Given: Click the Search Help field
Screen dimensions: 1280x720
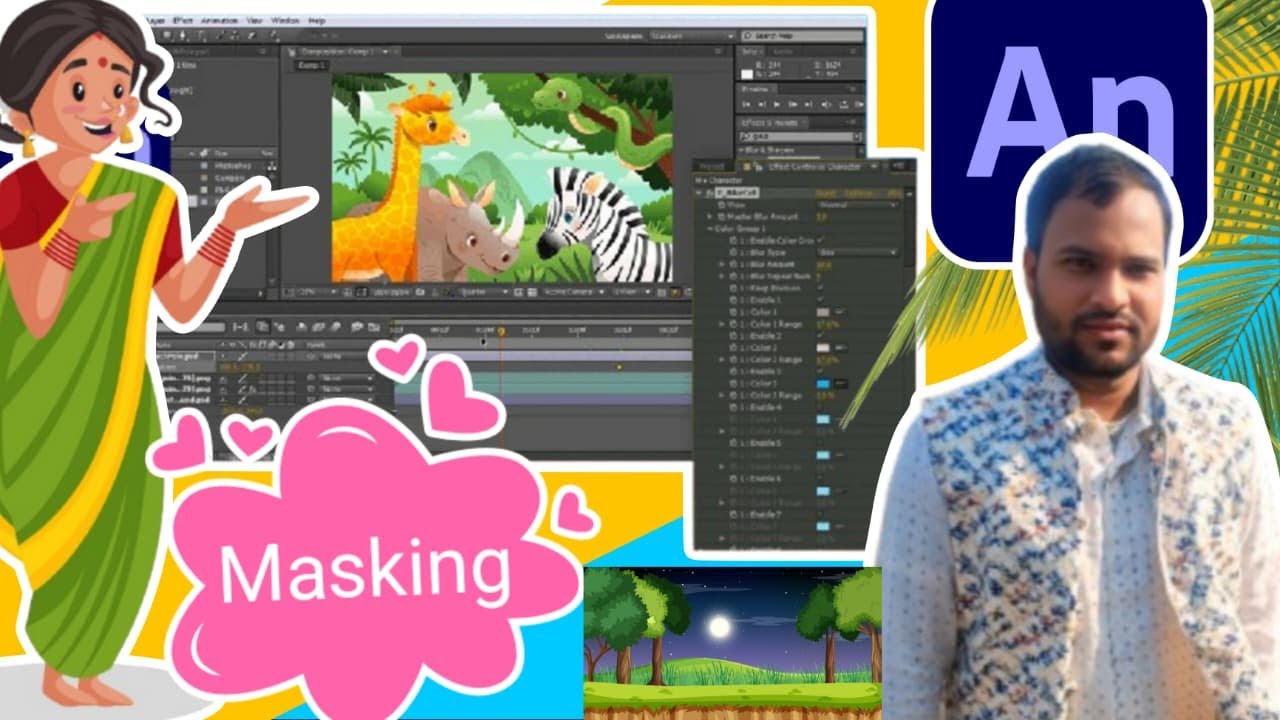Looking at the screenshot, I should click(801, 36).
